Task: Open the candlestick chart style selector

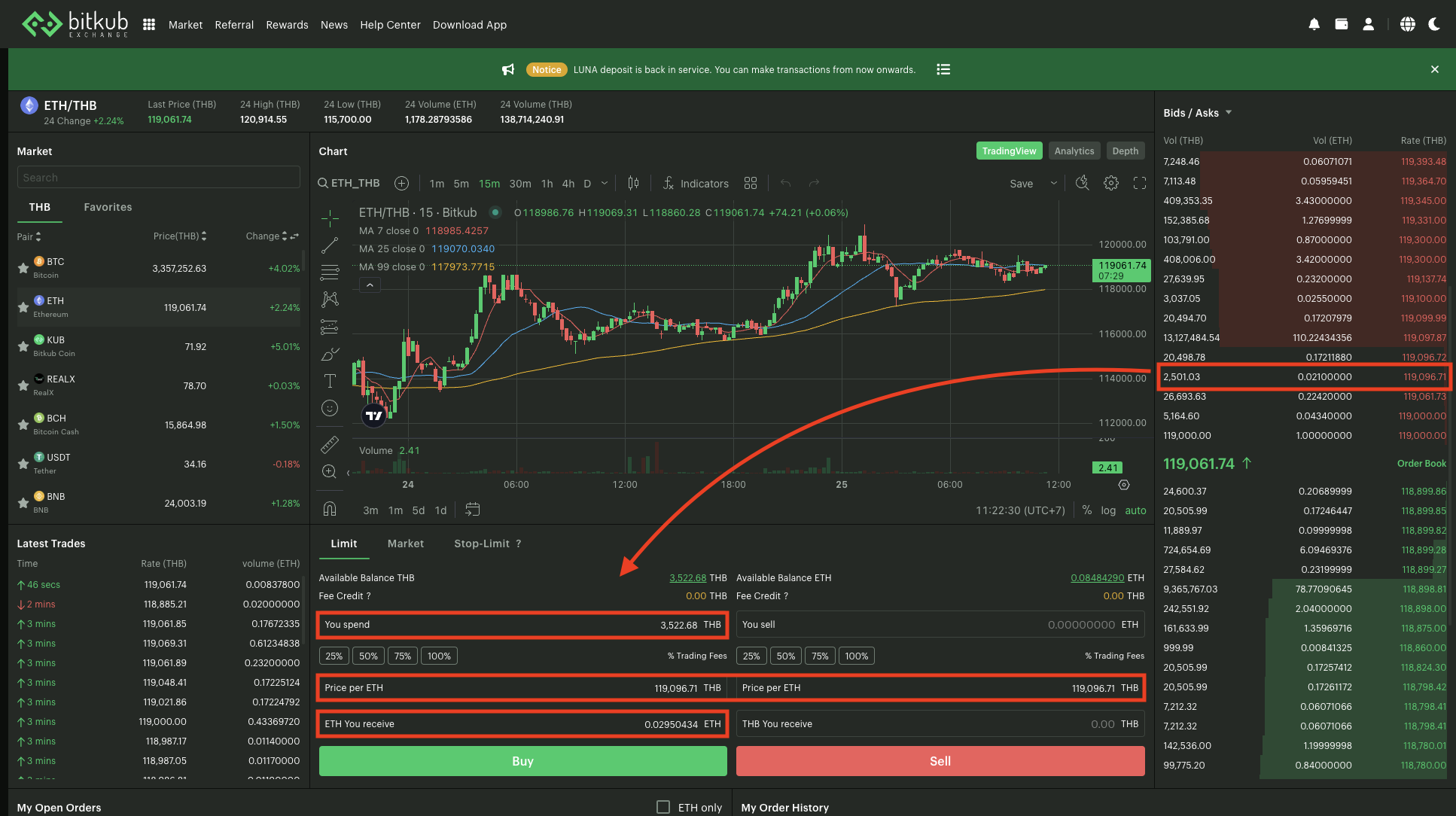Action: coord(633,183)
